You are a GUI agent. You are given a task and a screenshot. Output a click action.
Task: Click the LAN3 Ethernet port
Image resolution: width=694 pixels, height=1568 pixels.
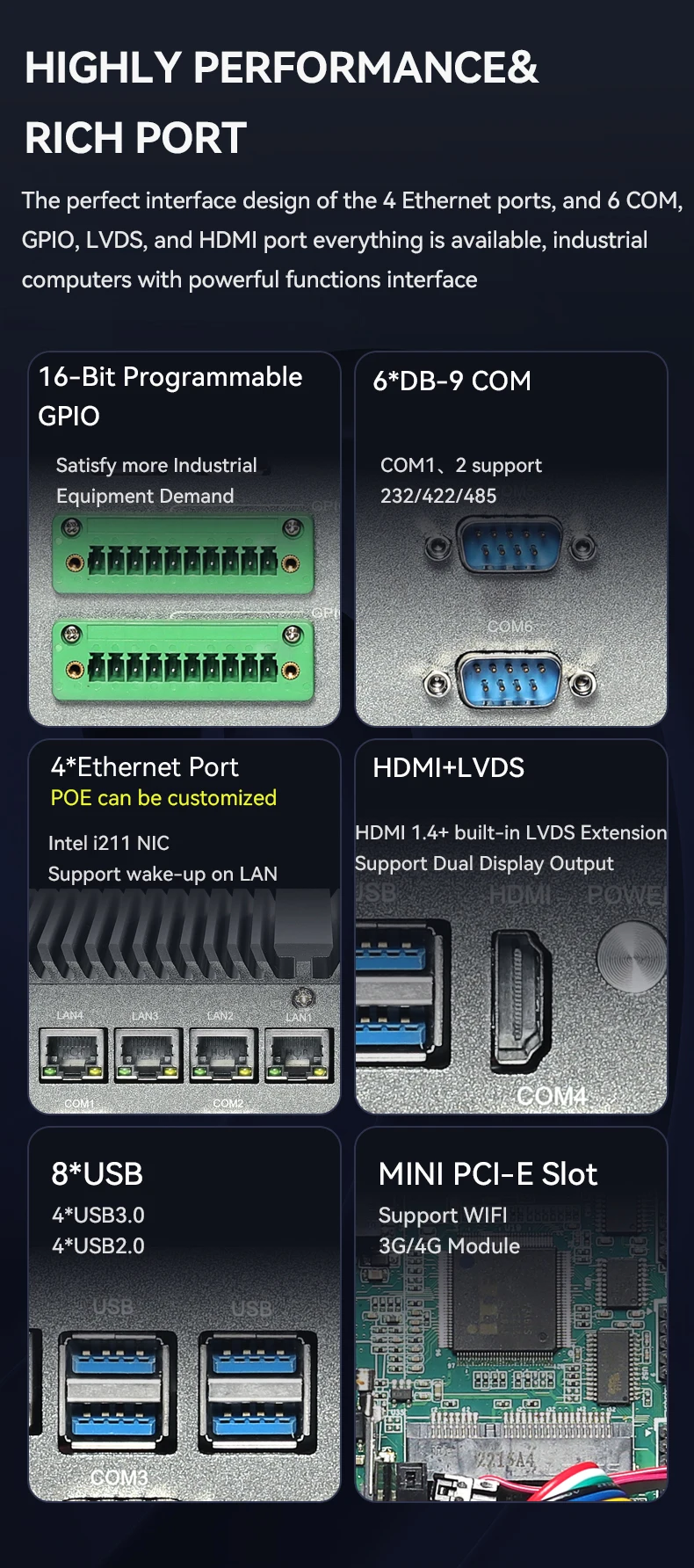click(x=148, y=1055)
